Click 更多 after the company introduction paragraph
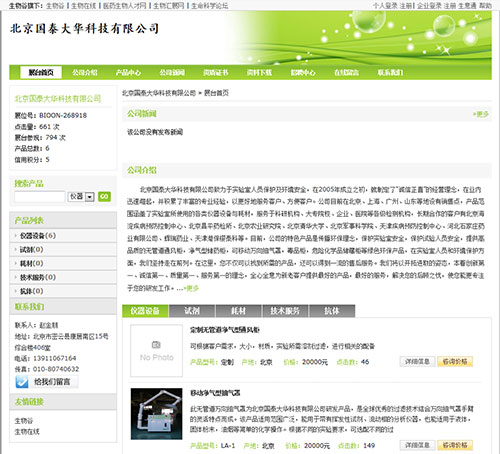Image resolution: width=500 pixels, height=454 pixels. 191,288
